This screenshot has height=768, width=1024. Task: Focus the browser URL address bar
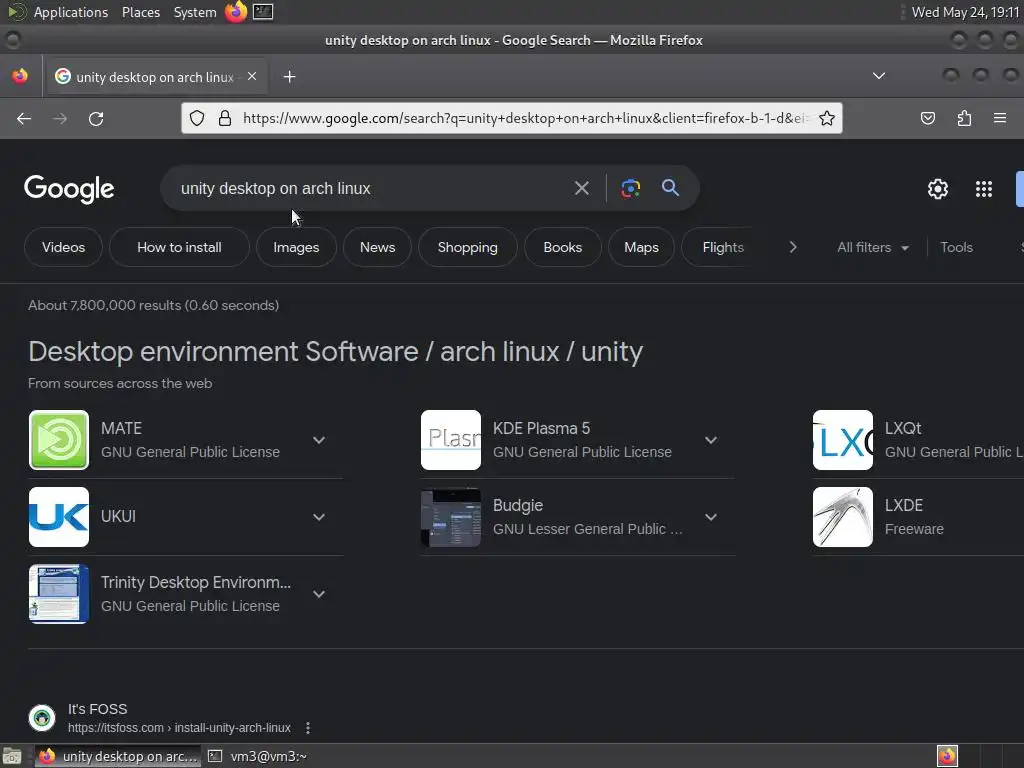pos(526,118)
